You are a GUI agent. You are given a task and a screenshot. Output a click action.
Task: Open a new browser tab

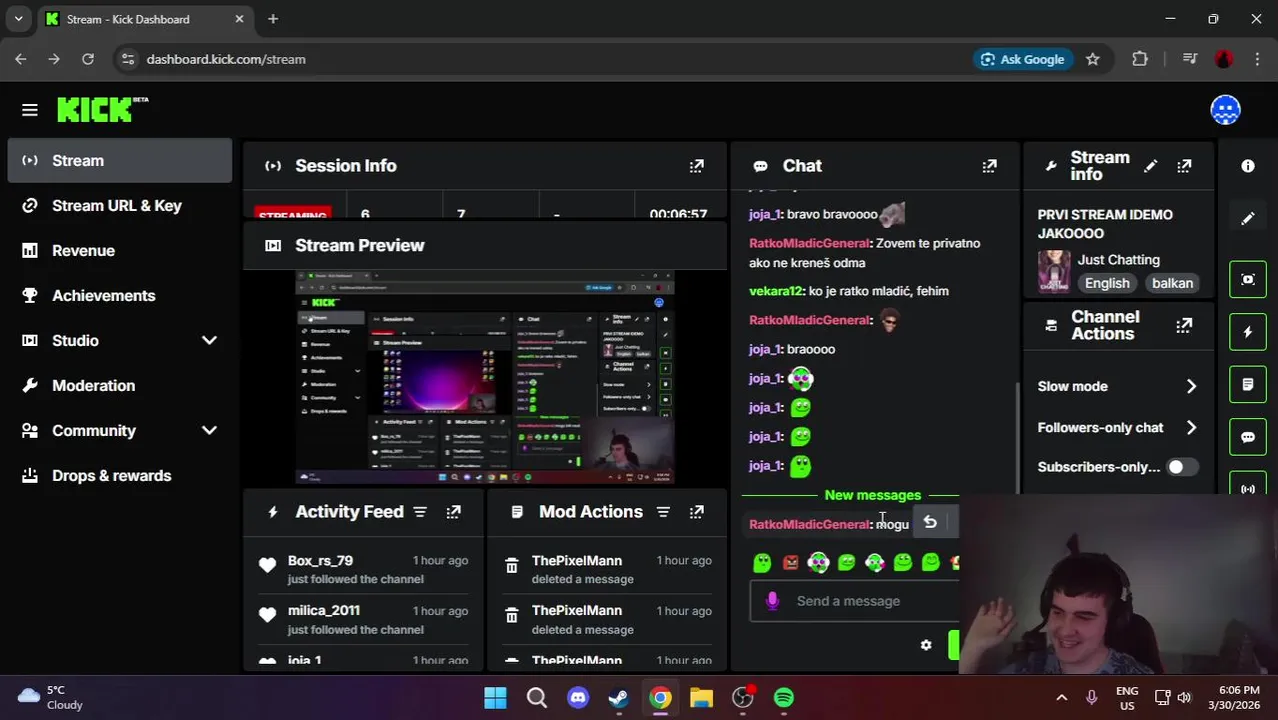273,19
